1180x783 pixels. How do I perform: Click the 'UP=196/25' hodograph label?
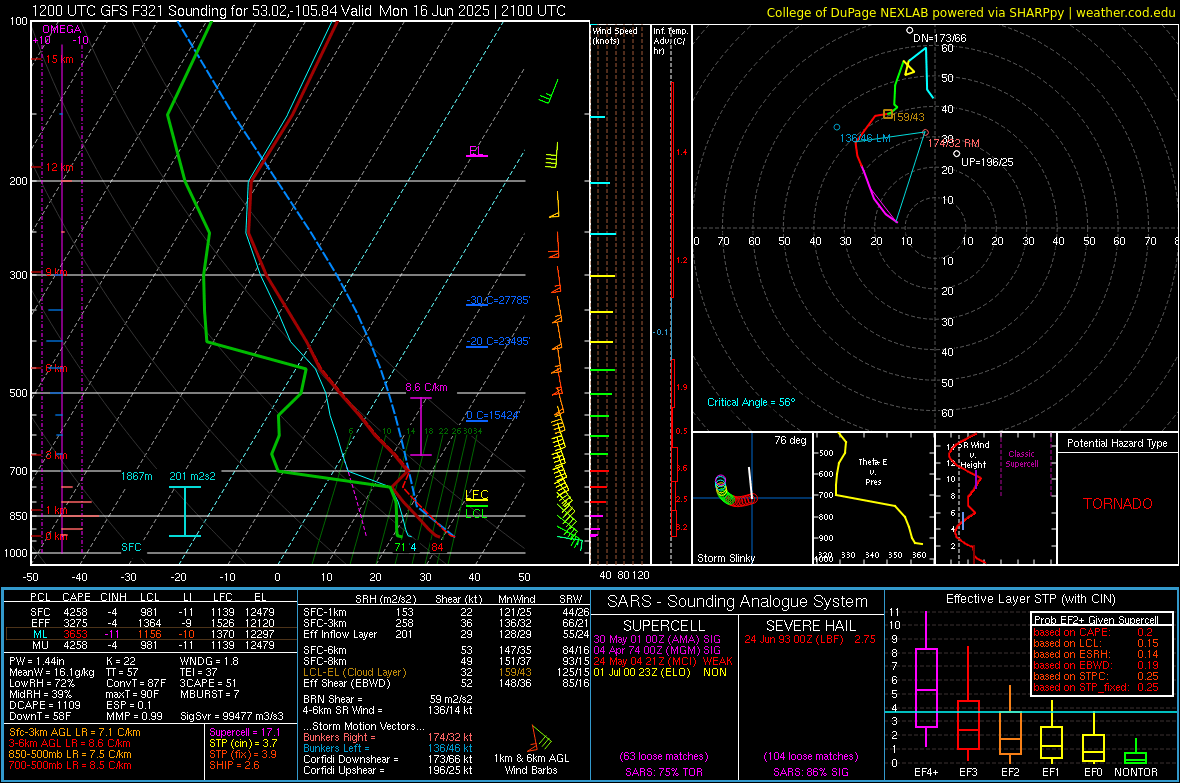[987, 162]
